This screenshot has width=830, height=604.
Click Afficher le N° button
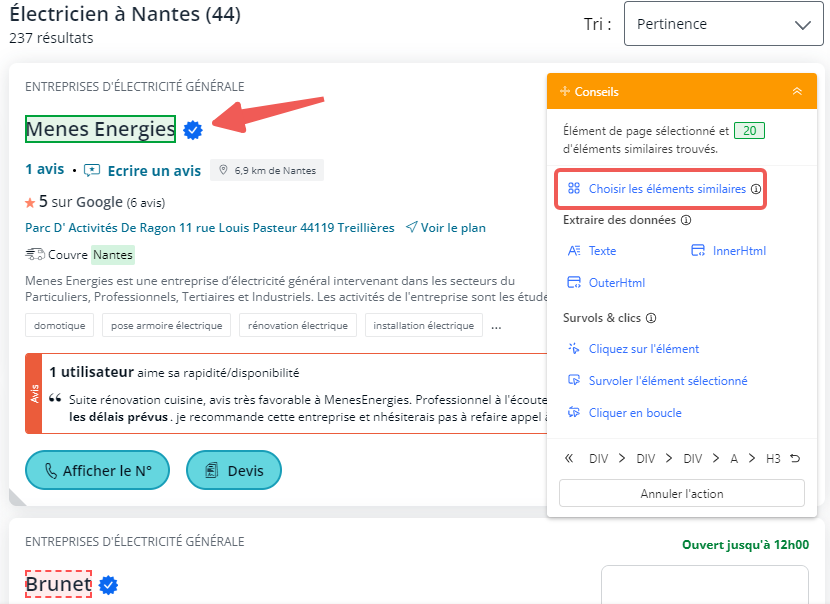point(97,470)
